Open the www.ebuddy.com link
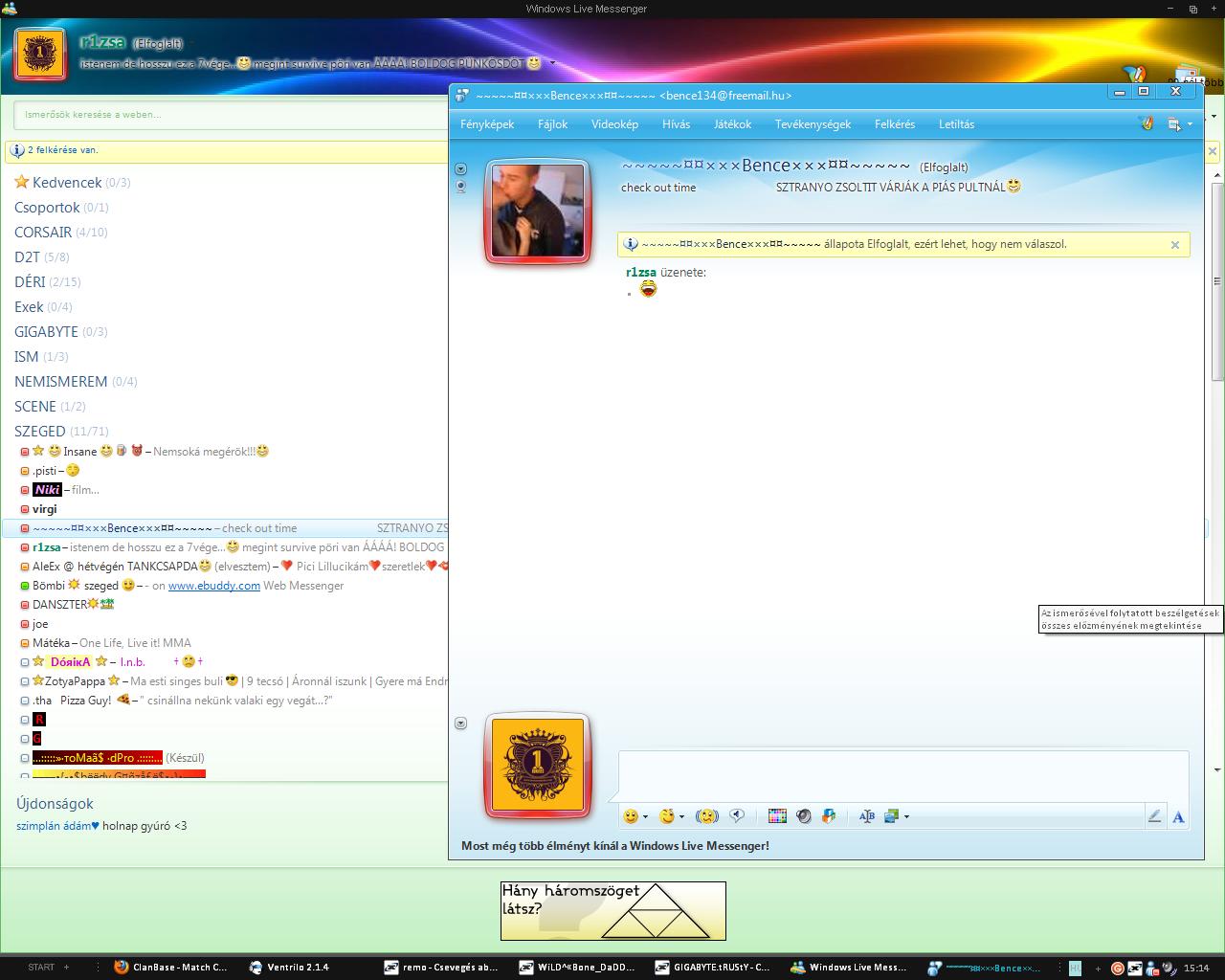The image size is (1225, 980). click(213, 586)
